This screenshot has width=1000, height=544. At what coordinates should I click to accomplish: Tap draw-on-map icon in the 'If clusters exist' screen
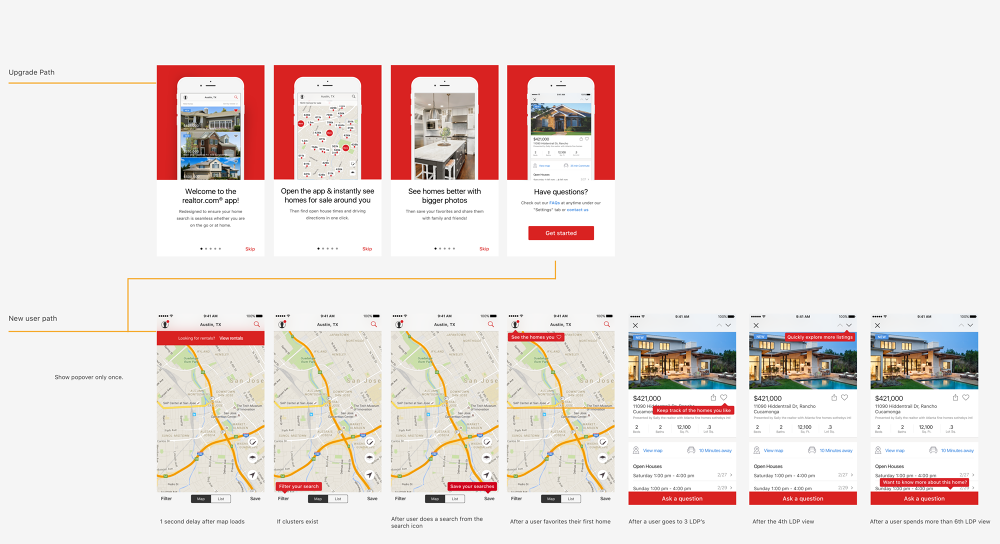pyautogui.click(x=369, y=442)
